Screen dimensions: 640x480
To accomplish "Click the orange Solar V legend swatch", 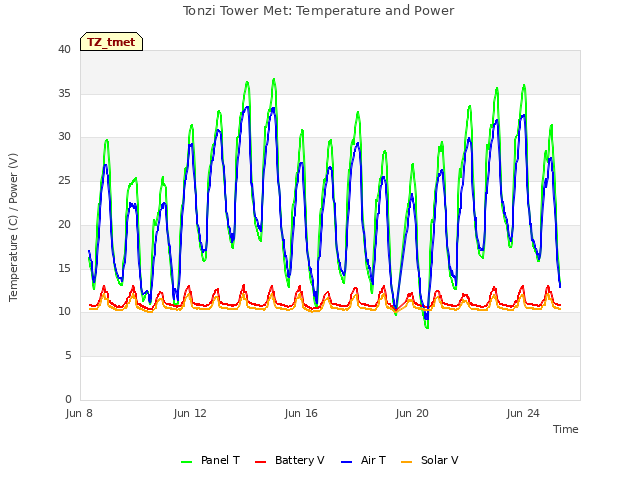I will 407,462.
